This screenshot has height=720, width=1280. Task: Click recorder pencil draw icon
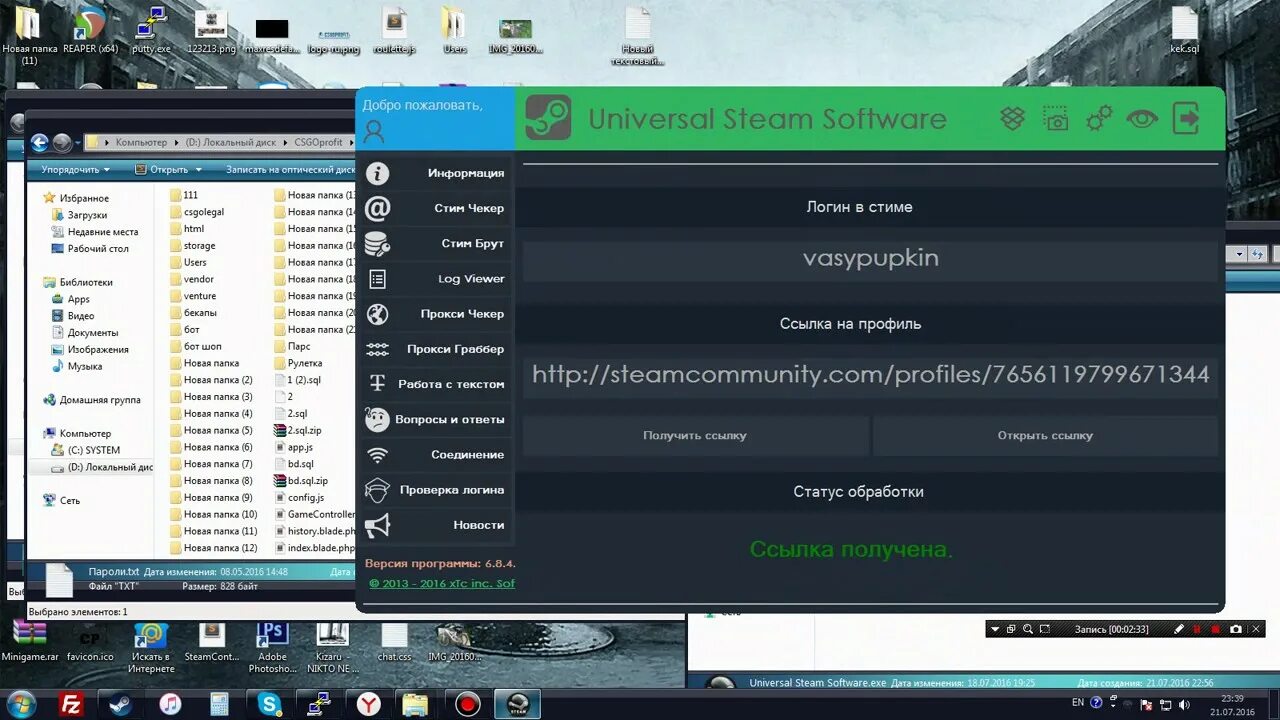click(1179, 629)
